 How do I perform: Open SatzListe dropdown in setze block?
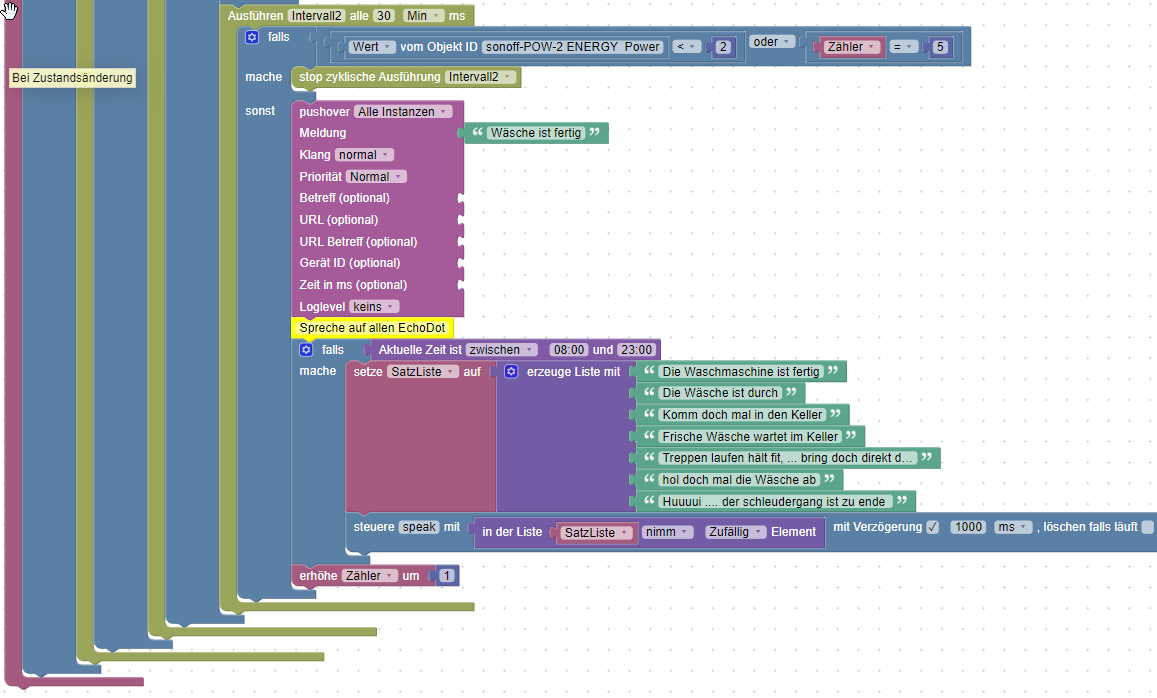[x=423, y=372]
